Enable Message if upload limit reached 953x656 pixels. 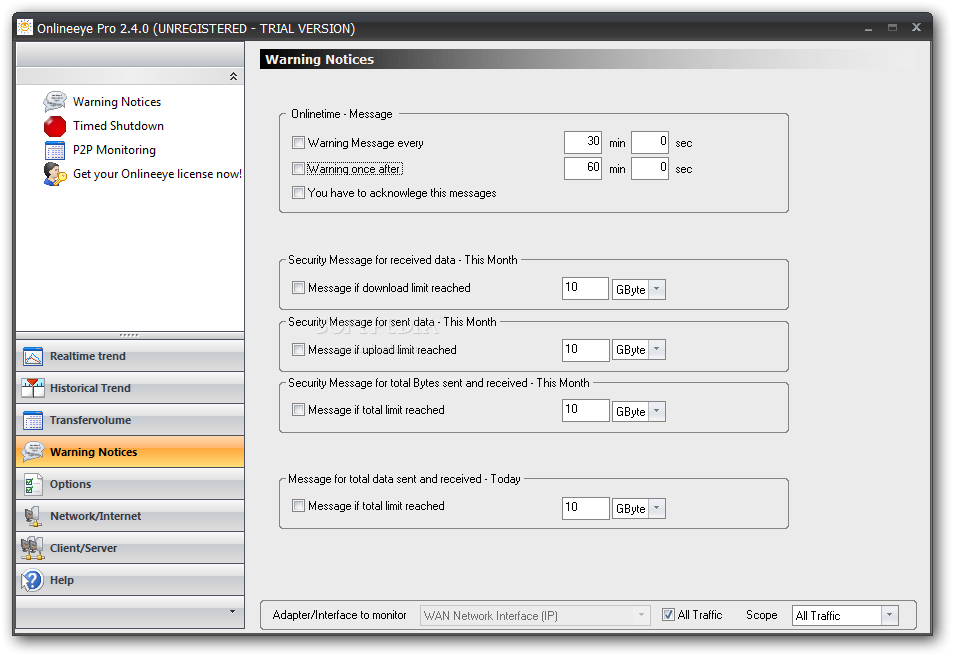[298, 350]
